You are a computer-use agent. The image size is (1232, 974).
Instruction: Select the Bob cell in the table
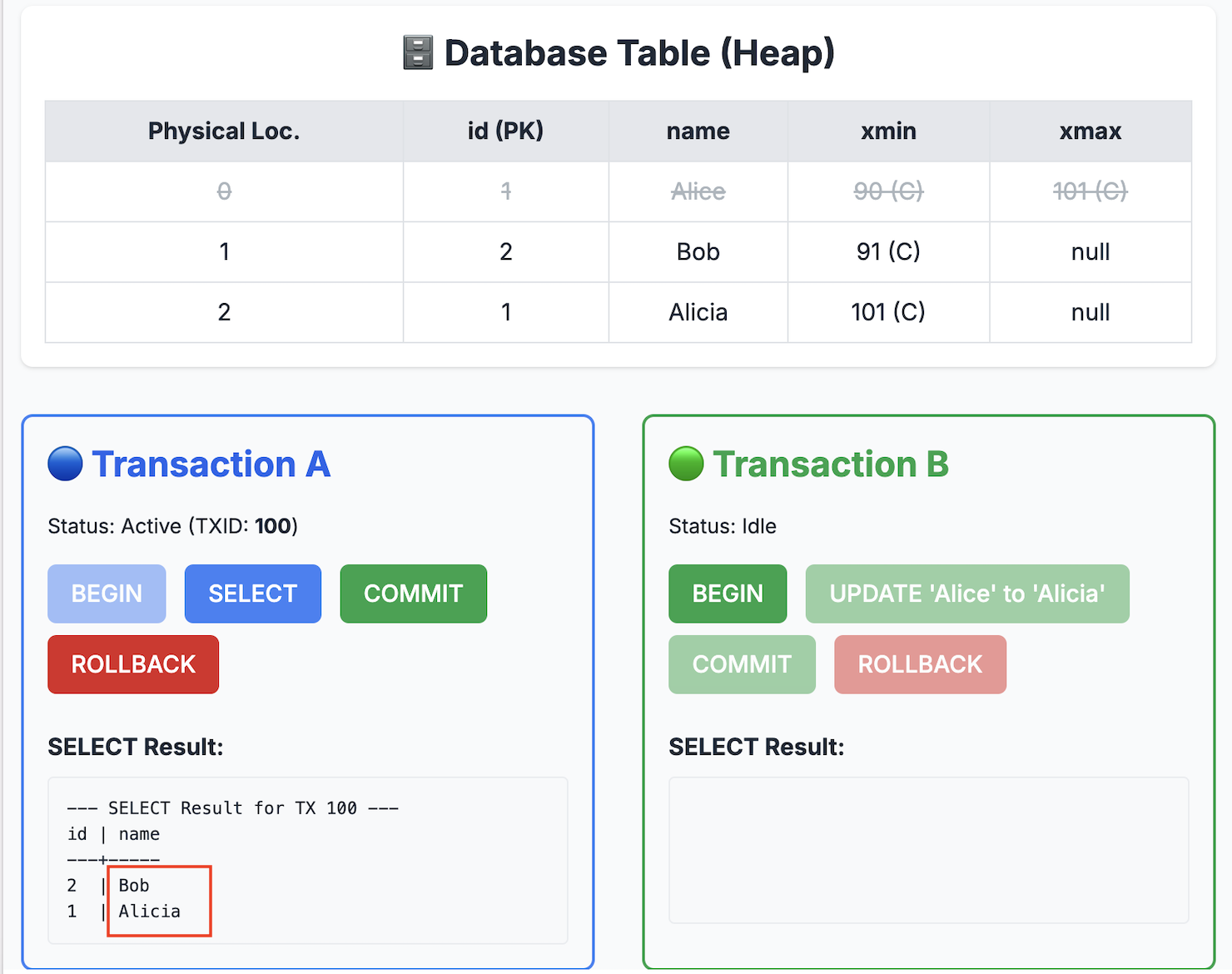coord(698,252)
